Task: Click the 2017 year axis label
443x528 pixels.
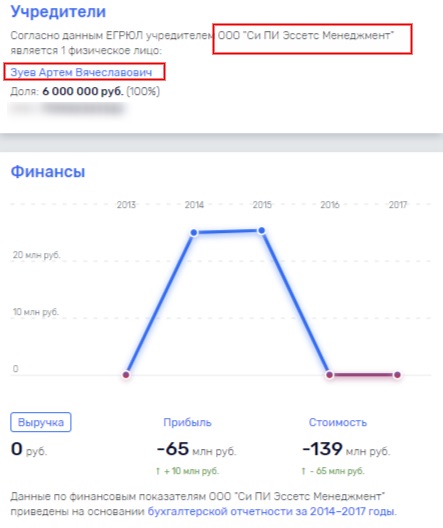Action: [398, 205]
